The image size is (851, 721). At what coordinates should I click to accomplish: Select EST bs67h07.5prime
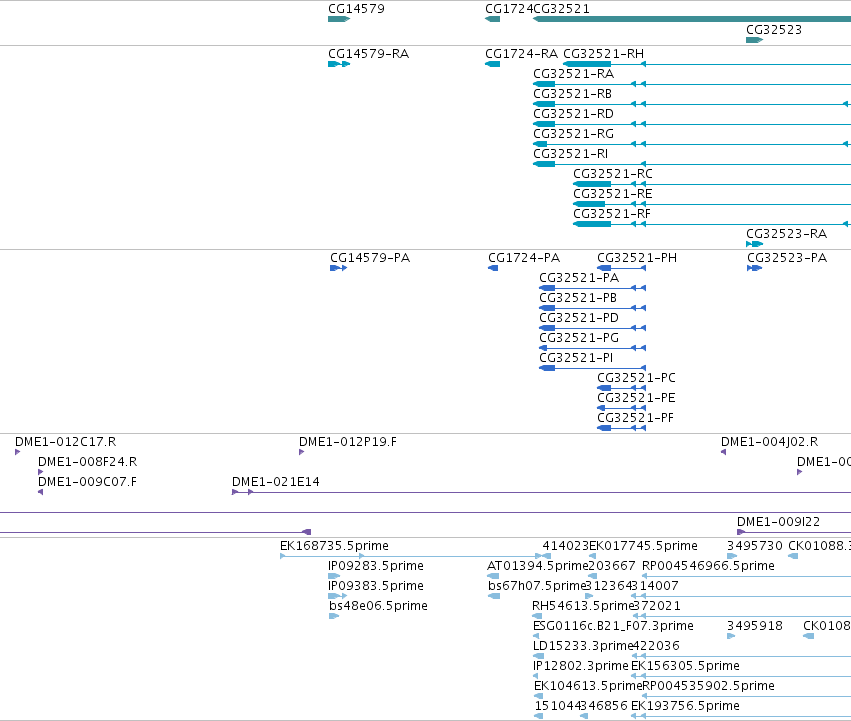[537, 586]
